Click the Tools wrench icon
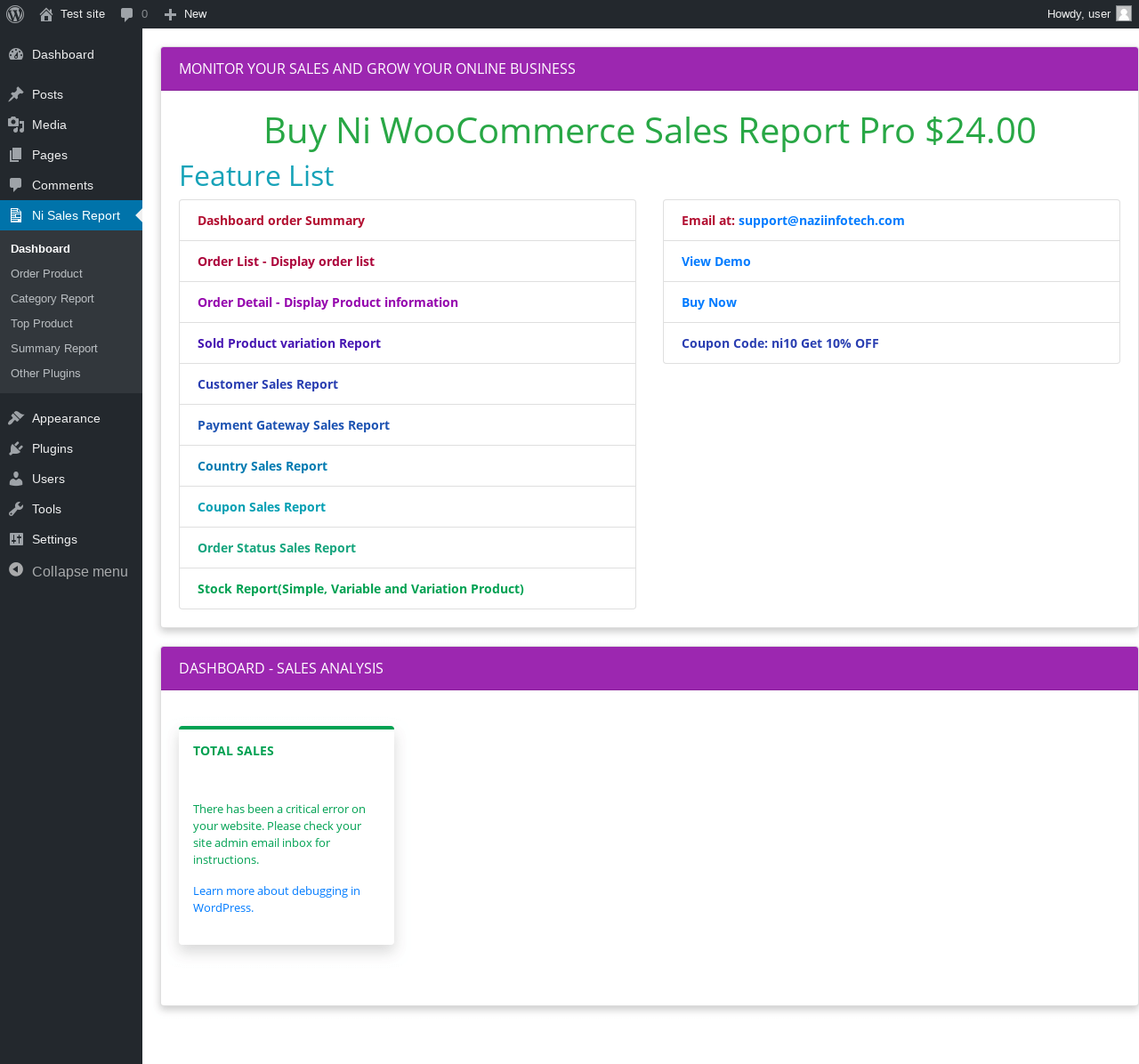Image resolution: width=1139 pixels, height=1064 pixels. pyautogui.click(x=16, y=509)
